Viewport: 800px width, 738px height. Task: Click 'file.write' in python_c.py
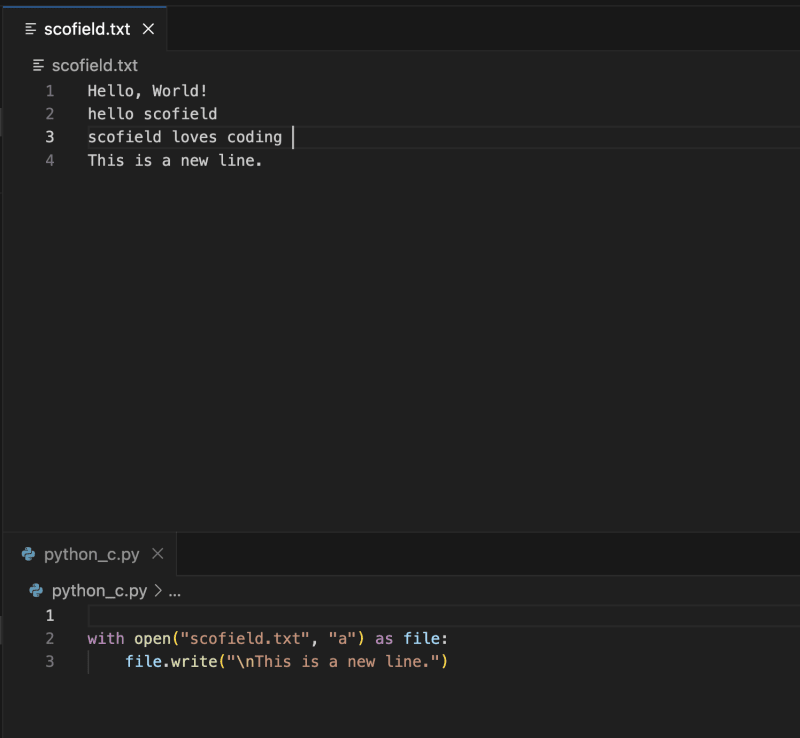point(171,662)
